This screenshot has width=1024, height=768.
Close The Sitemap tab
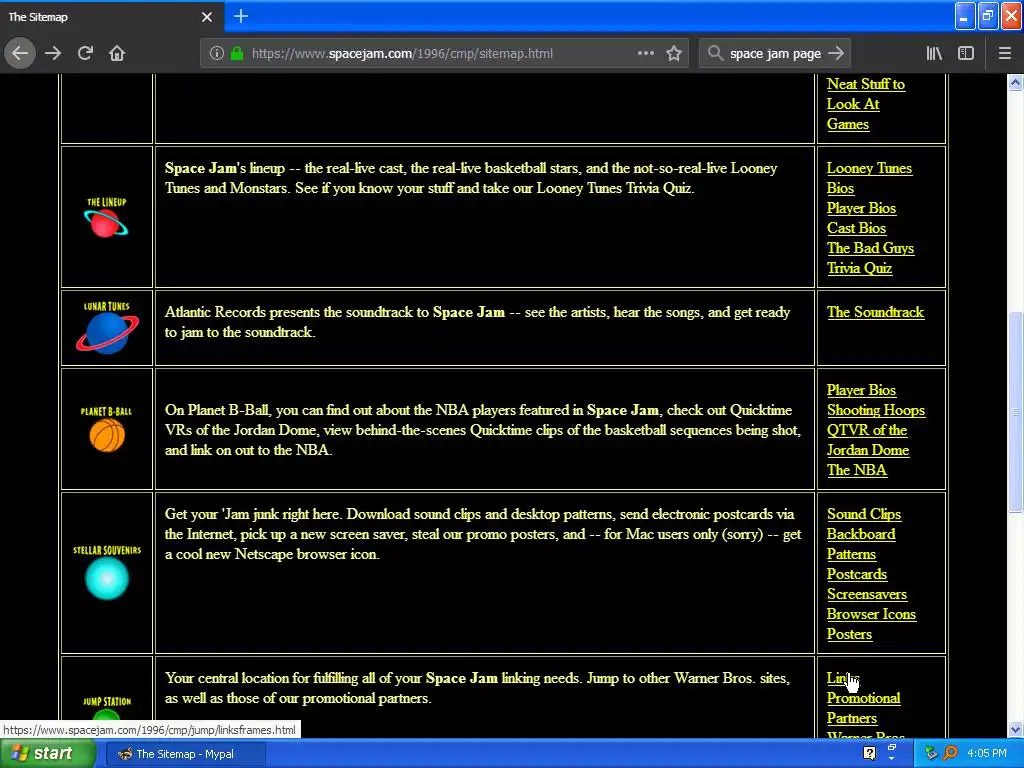click(x=207, y=17)
